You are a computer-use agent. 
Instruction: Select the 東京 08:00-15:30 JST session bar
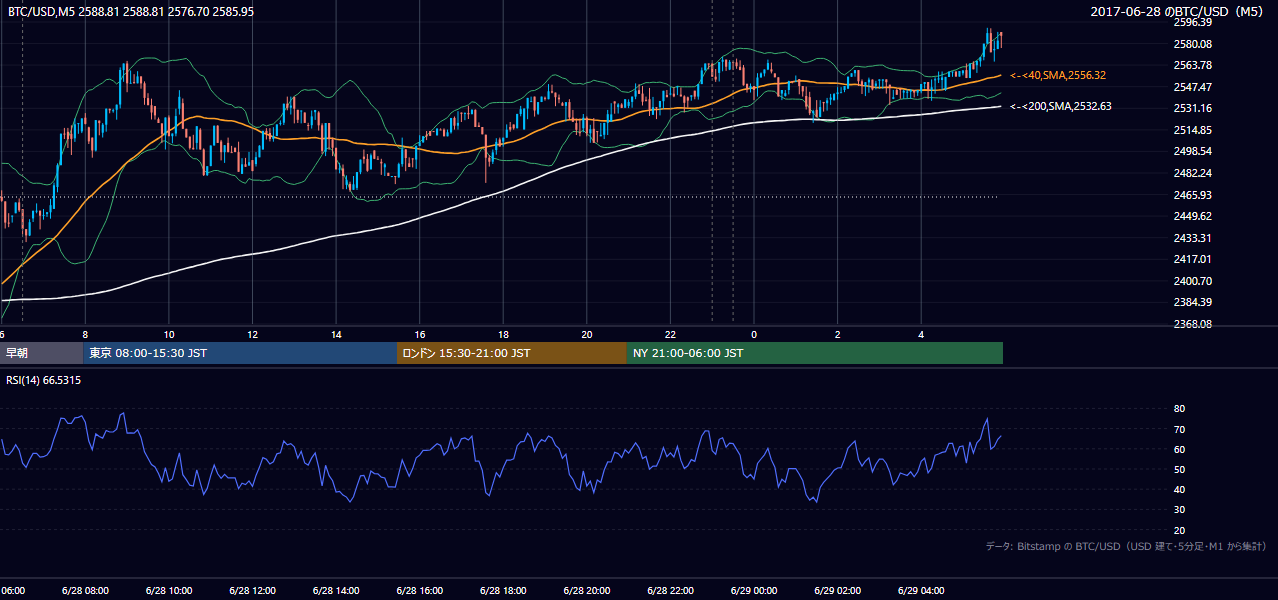point(240,353)
